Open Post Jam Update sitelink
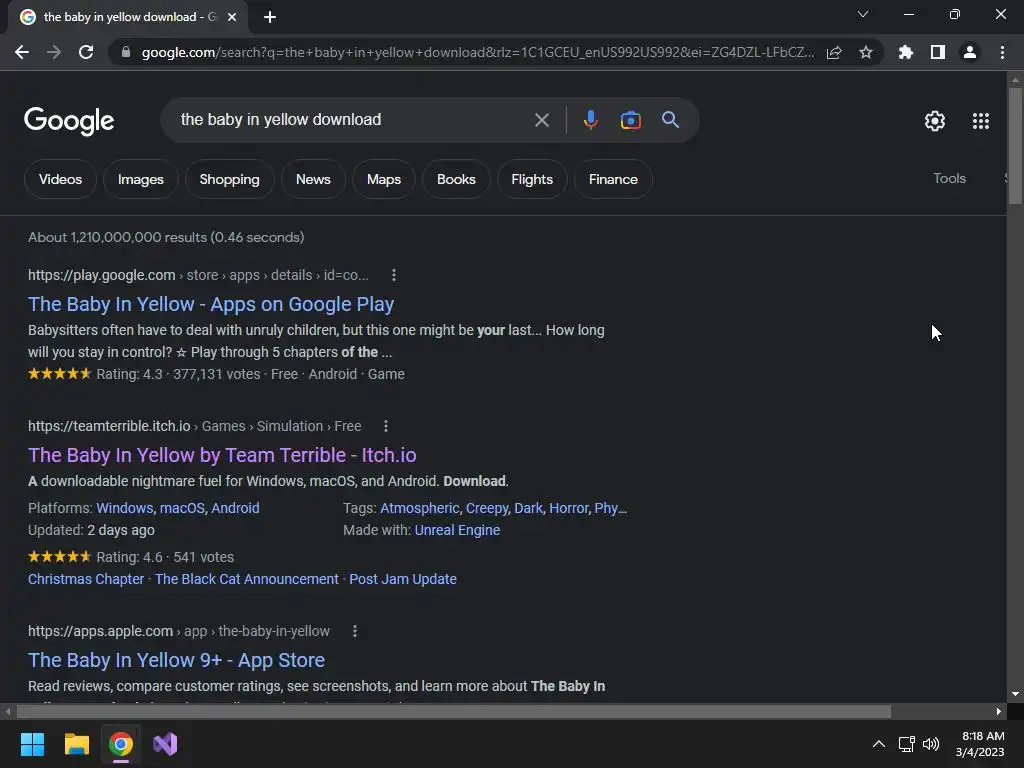The width and height of the screenshot is (1024, 768). pos(403,579)
